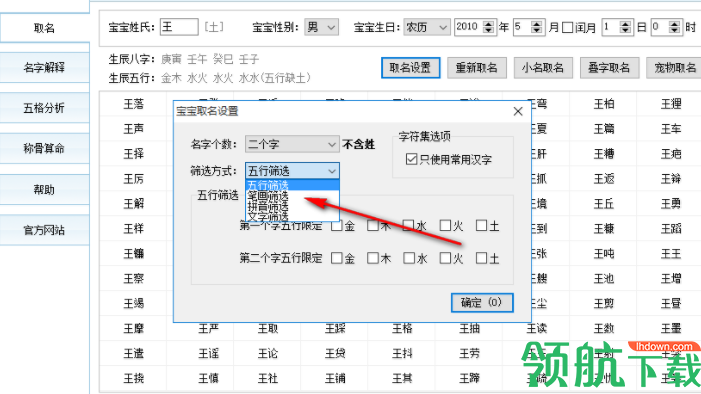This screenshot has width=701, height=394.
Task: Check 土 for 第一个字五行限定
Action: coord(481,226)
